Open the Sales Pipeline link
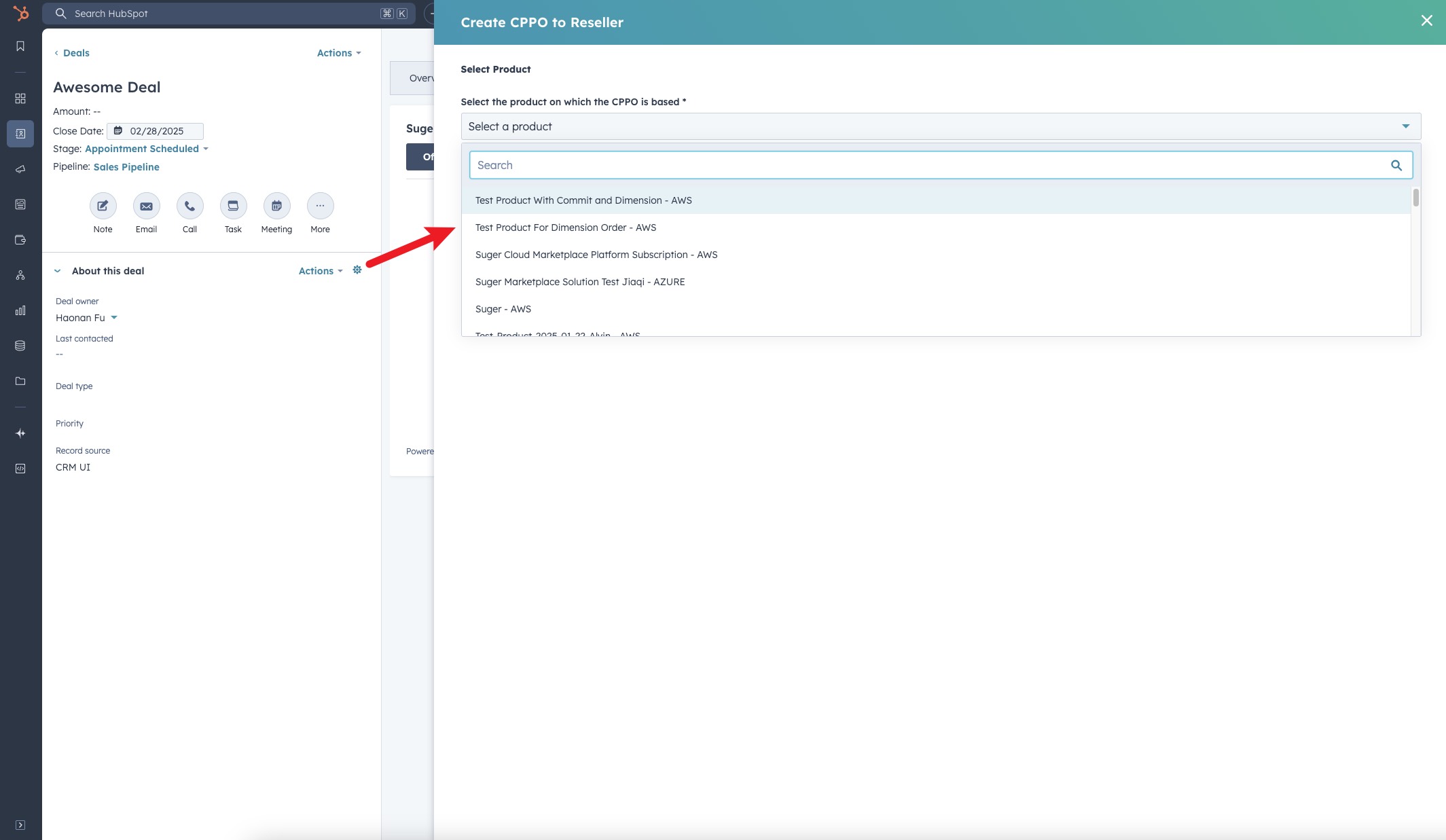Viewport: 1446px width, 840px height. [x=126, y=167]
